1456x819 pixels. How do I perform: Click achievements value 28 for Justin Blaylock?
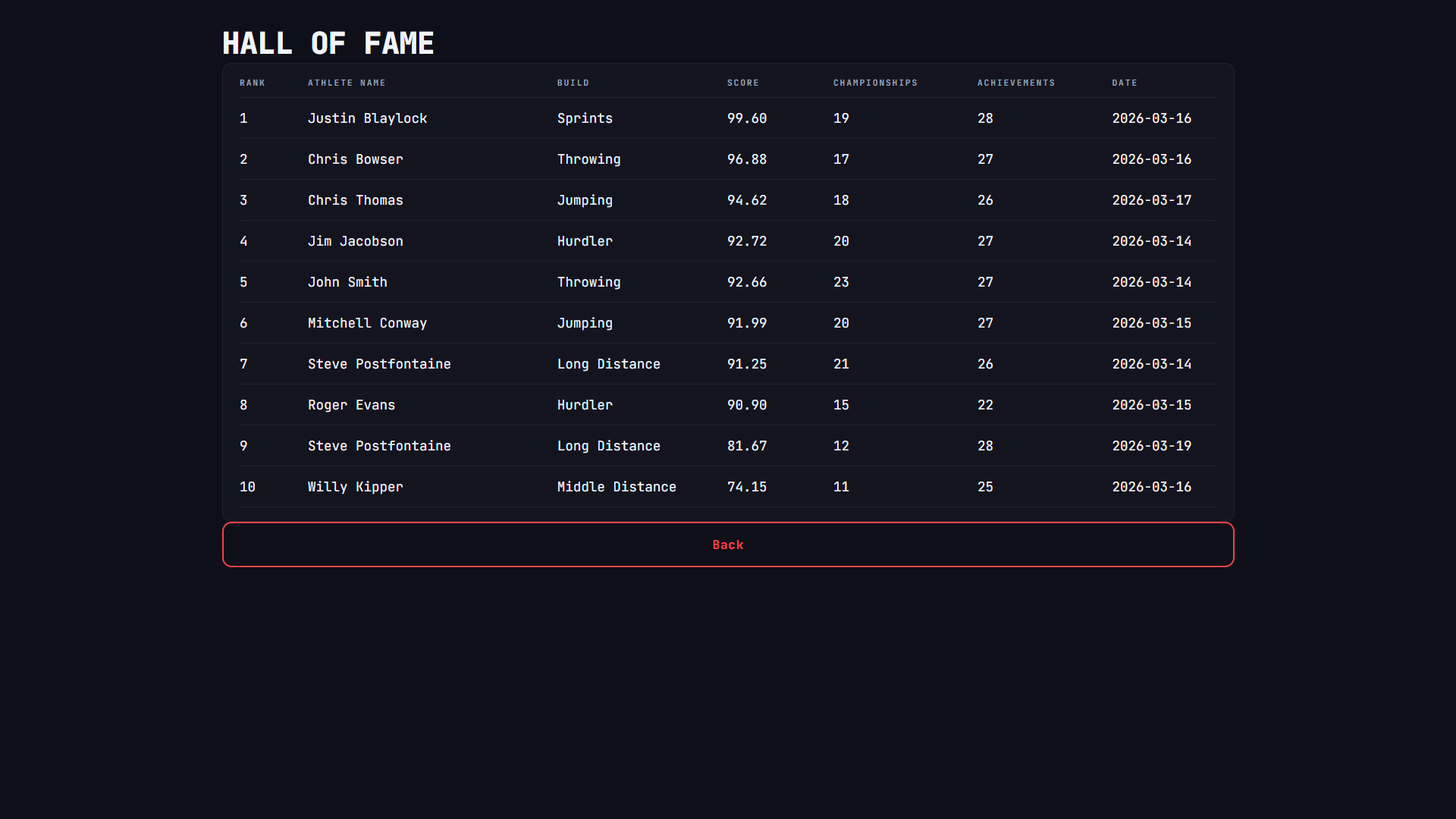pyautogui.click(x=985, y=118)
